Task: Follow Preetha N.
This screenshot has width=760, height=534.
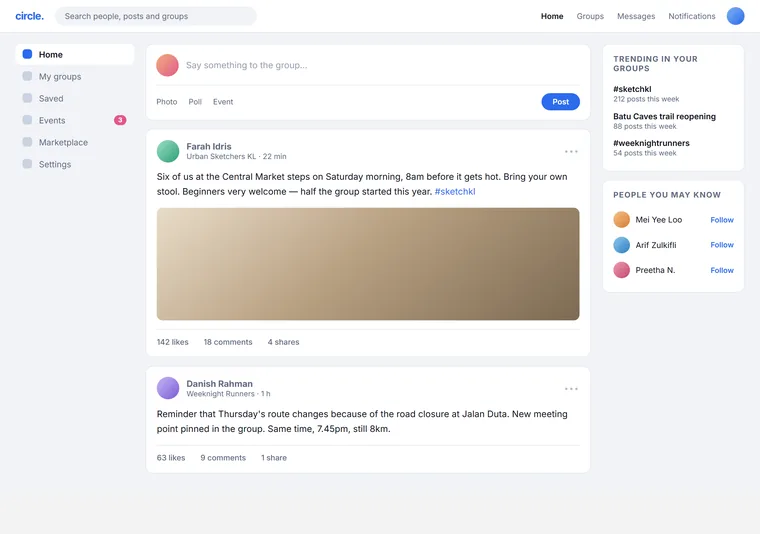Action: [722, 270]
